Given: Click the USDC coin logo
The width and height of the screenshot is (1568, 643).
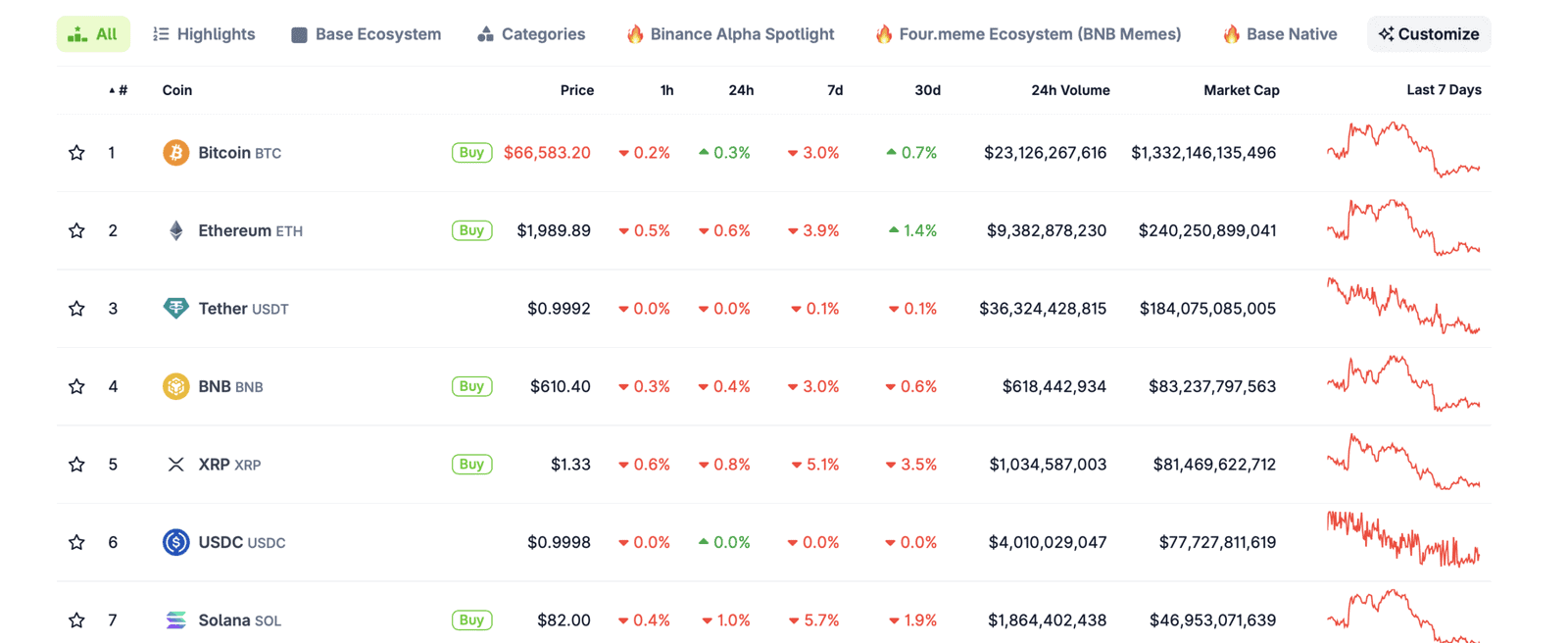Looking at the screenshot, I should tap(176, 542).
